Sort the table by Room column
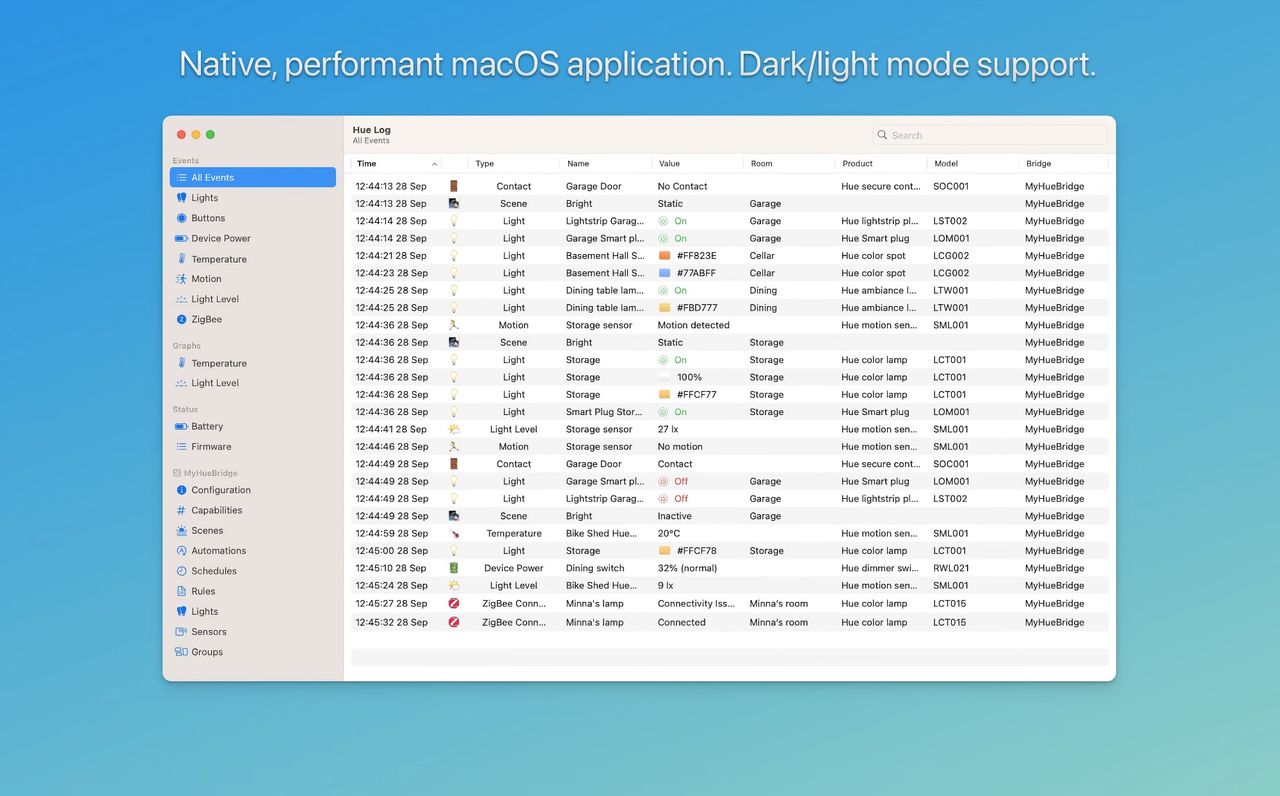 coord(761,164)
